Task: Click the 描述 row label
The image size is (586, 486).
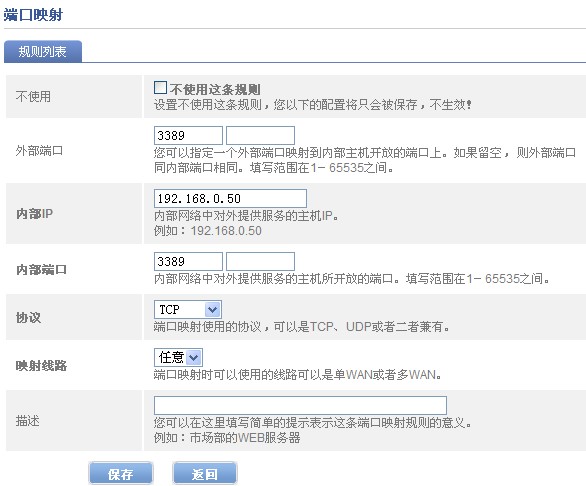Action: point(27,421)
